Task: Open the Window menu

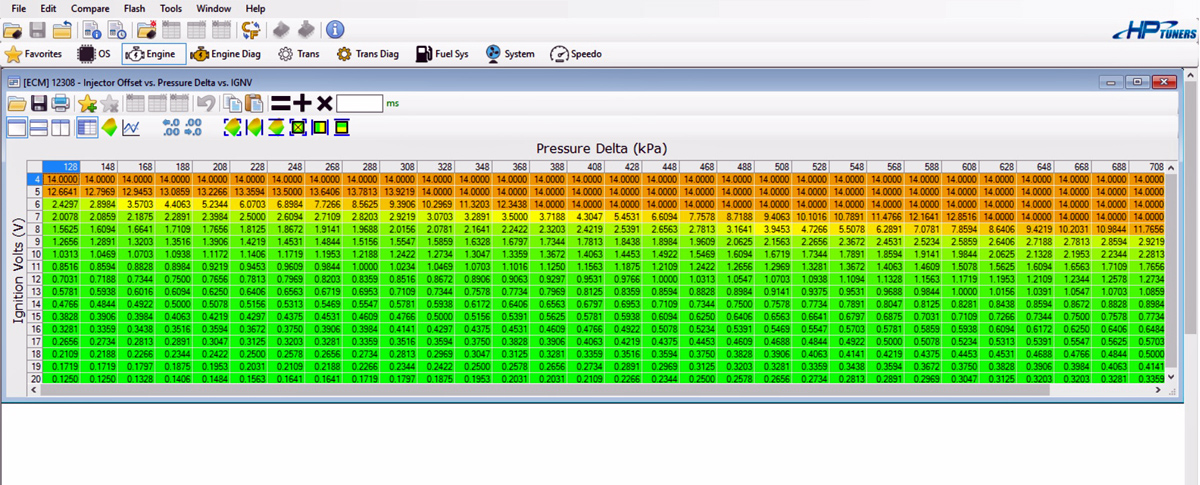Action: (x=213, y=8)
